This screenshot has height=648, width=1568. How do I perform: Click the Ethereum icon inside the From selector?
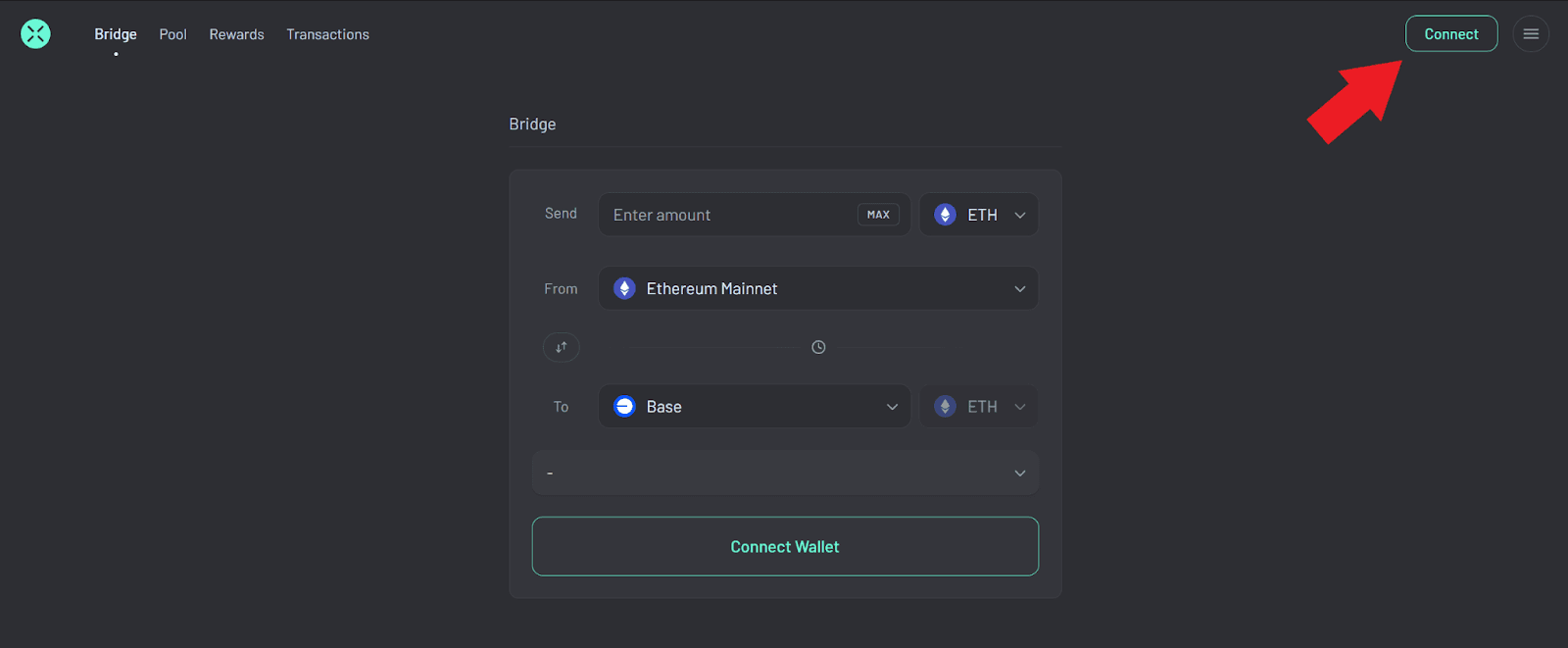(624, 288)
